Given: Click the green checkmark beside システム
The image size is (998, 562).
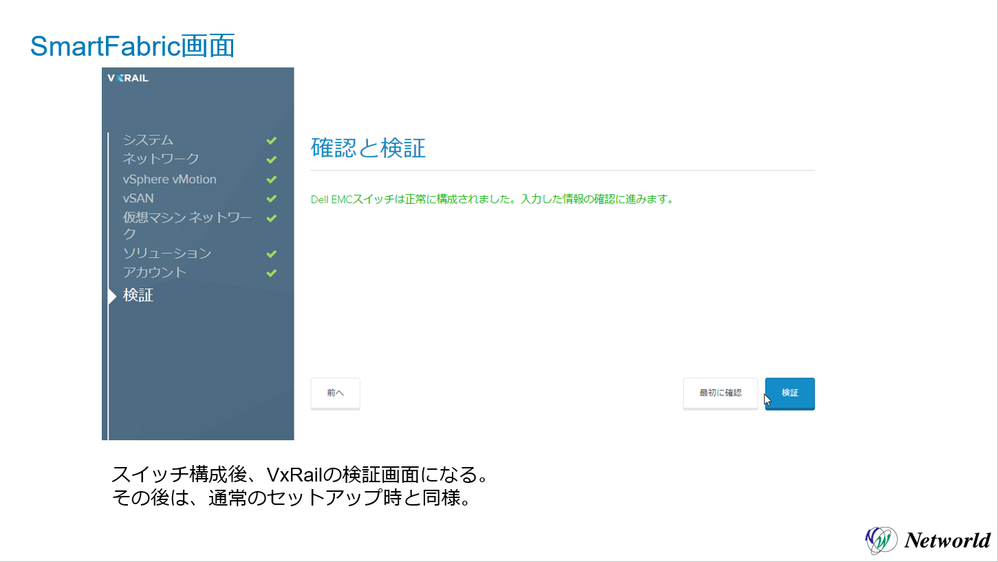Looking at the screenshot, I should [x=271, y=140].
